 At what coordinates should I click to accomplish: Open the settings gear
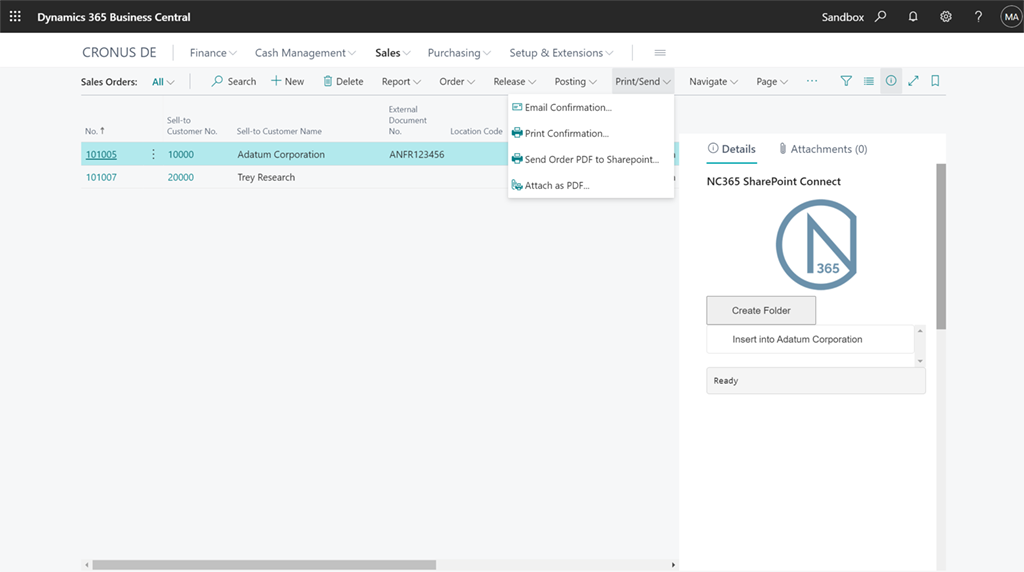coord(946,16)
